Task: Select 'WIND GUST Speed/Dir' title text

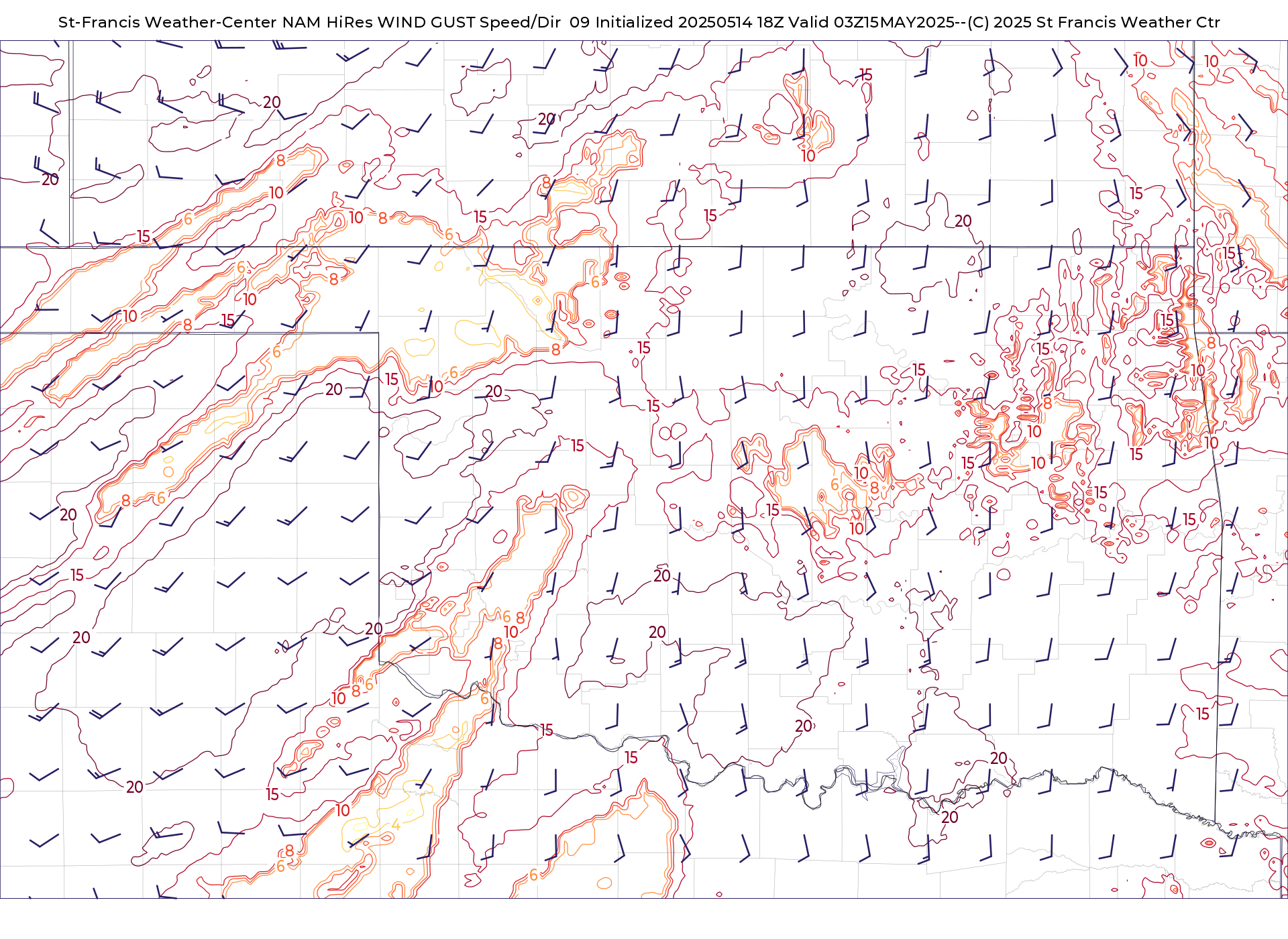Action: point(469,22)
